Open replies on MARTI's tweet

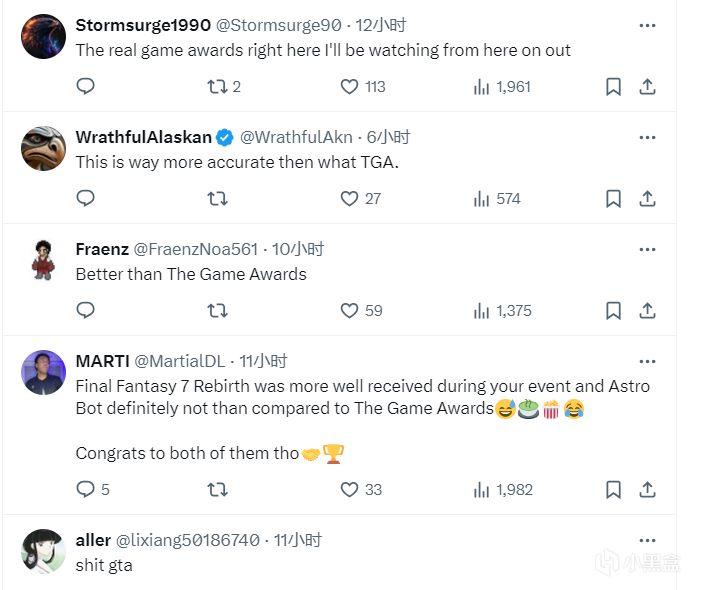point(86,490)
